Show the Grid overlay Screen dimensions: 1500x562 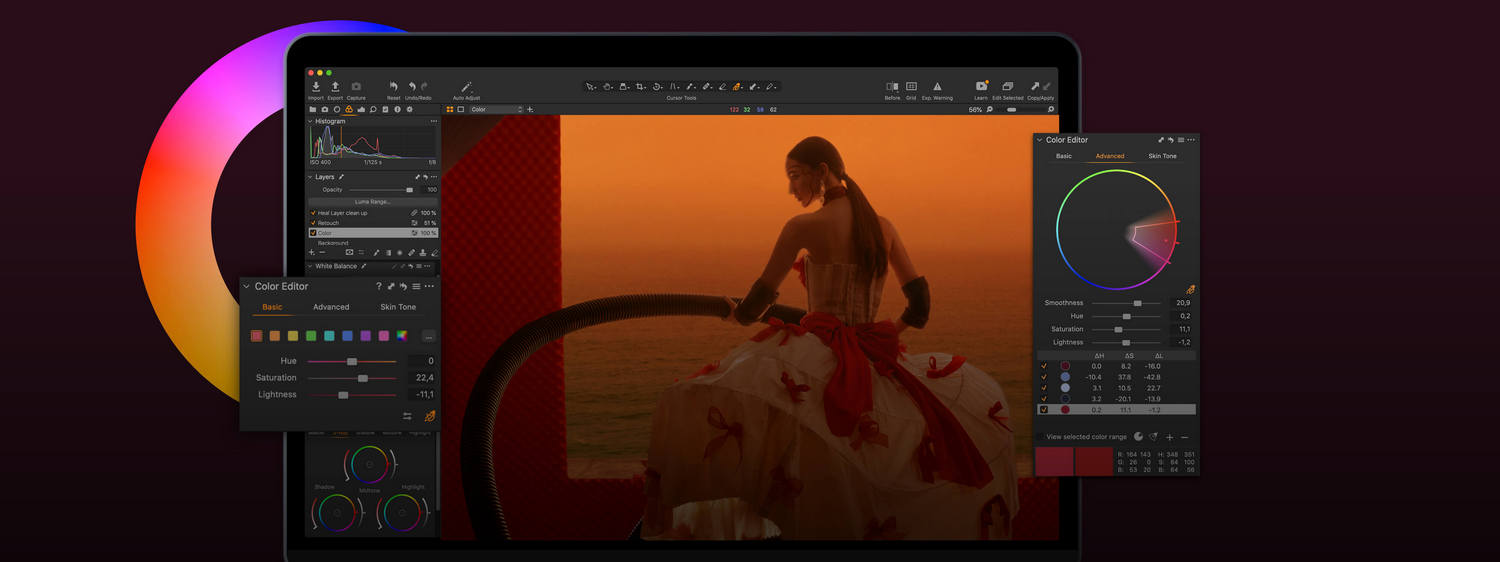[911, 87]
